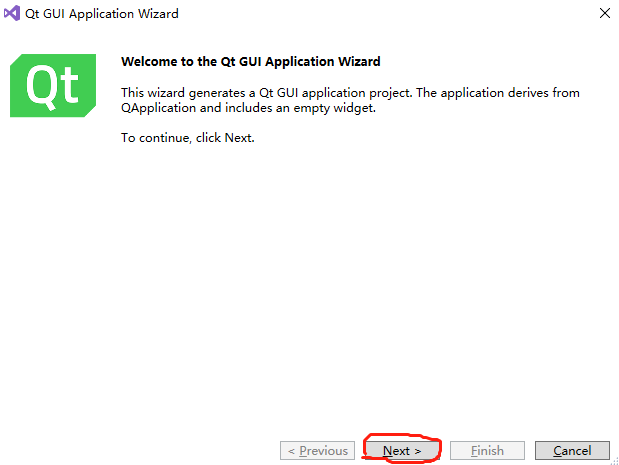This screenshot has height=465, width=619.
Task: Click the 'Qt GUI Application Wizard' title text
Action: [102, 14]
